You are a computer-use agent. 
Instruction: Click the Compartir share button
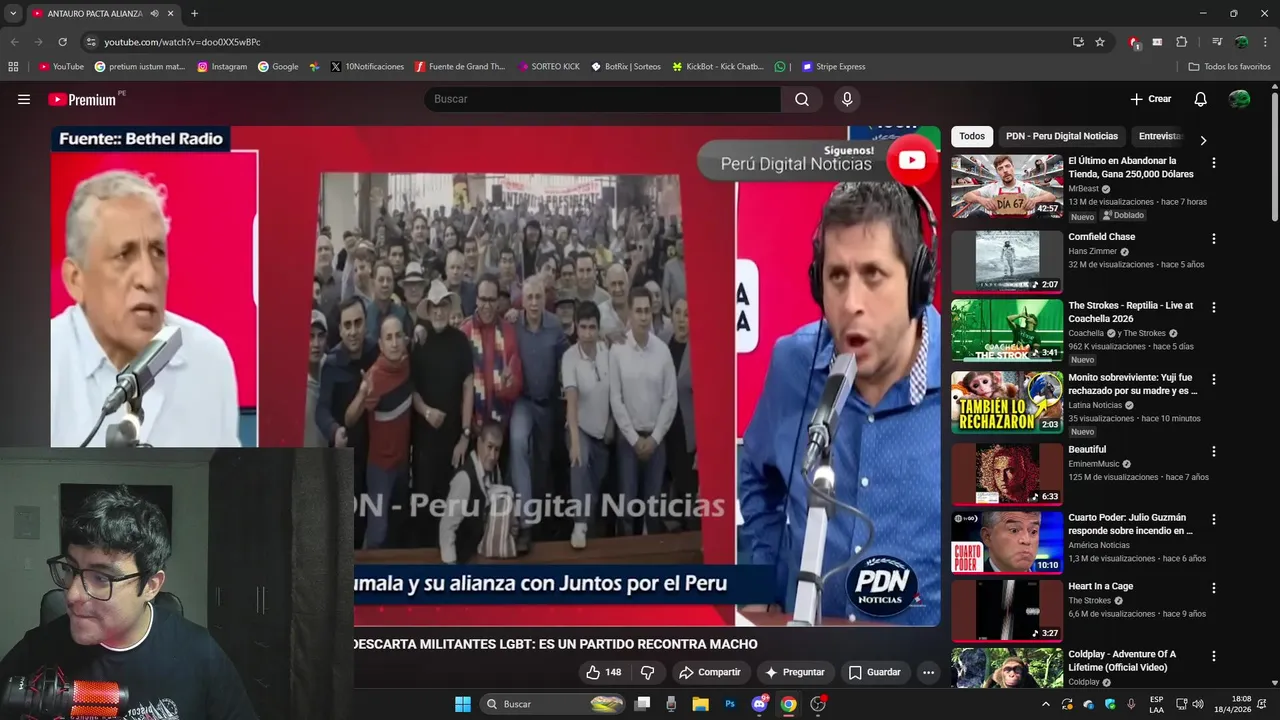tap(709, 672)
